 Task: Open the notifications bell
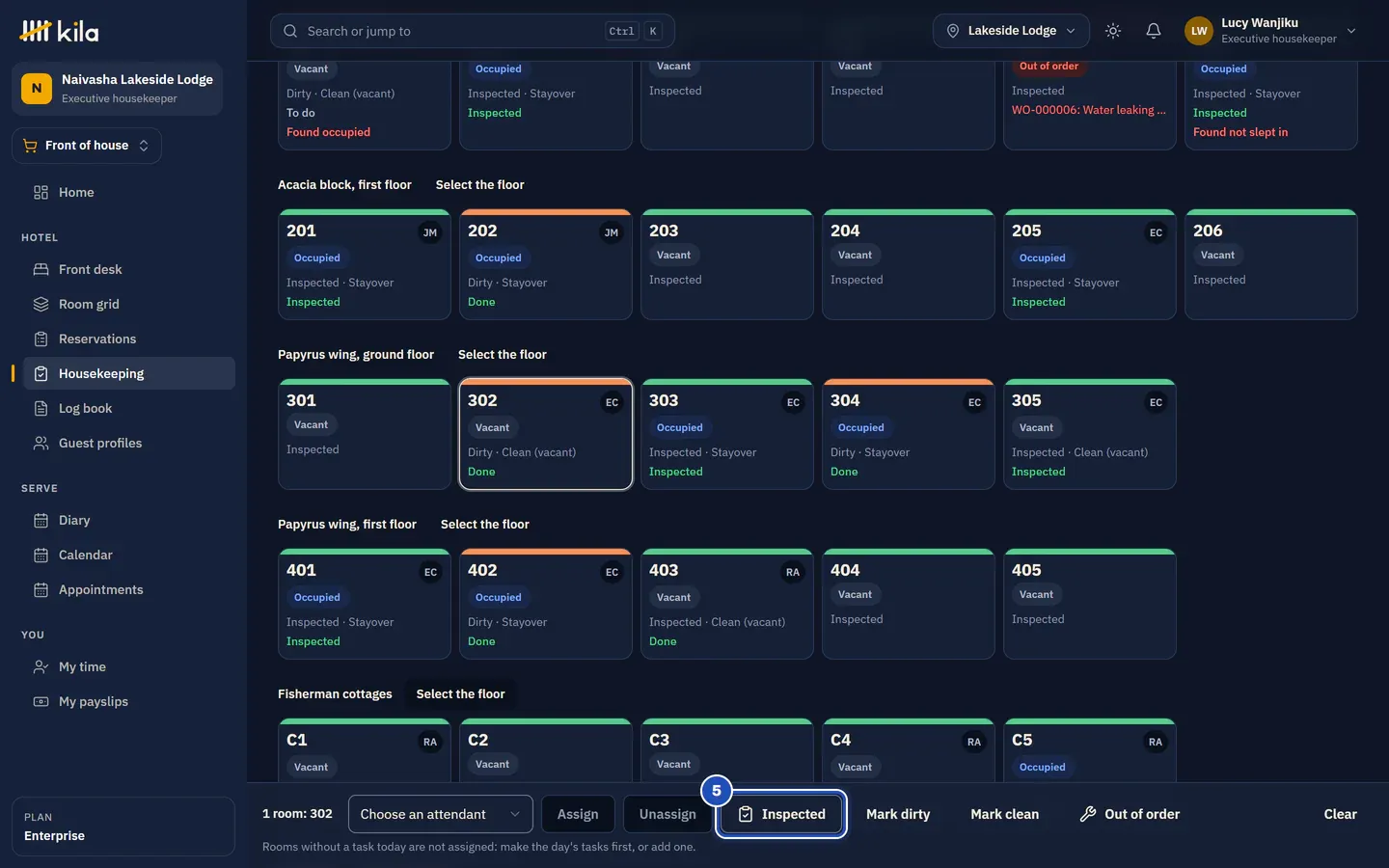tap(1154, 31)
